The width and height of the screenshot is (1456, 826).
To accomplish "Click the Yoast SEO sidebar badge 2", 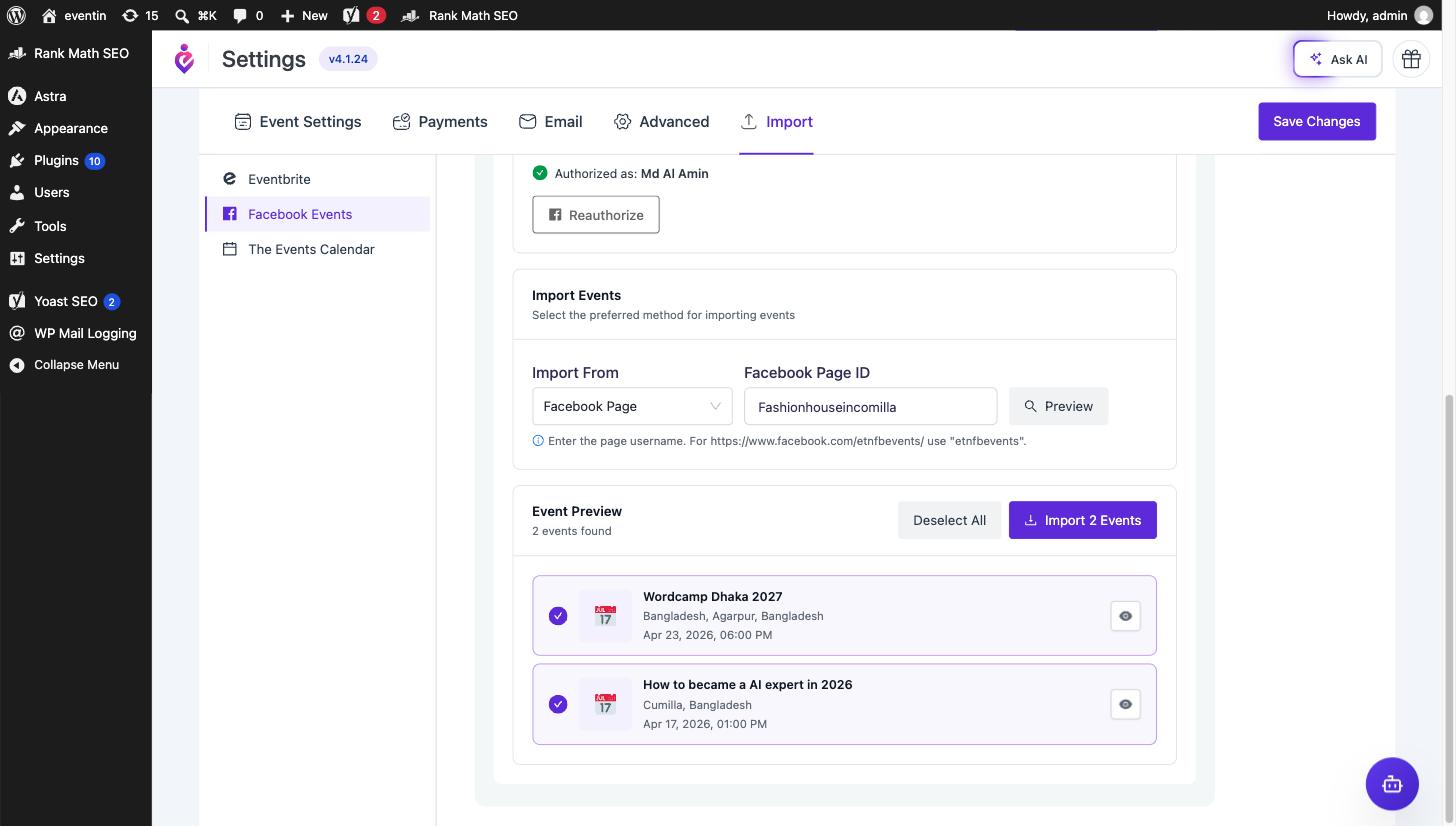I will [x=112, y=302].
